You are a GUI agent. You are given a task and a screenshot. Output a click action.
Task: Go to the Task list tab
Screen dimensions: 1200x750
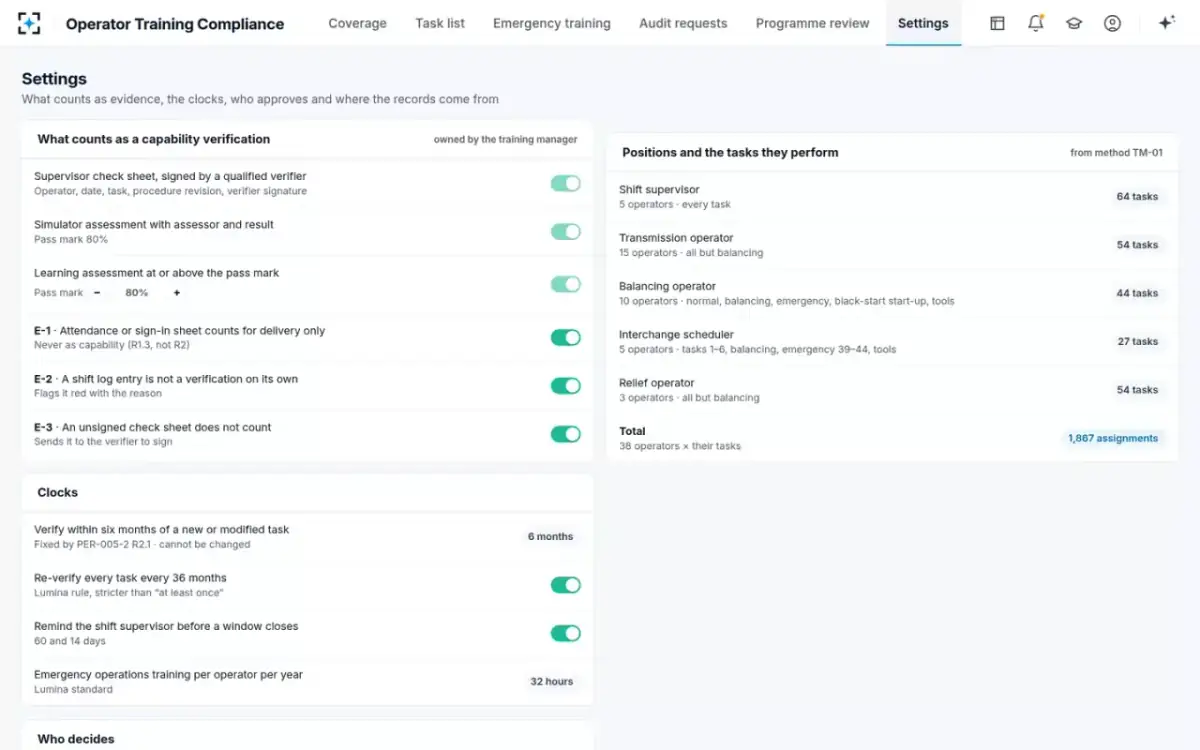coord(441,23)
